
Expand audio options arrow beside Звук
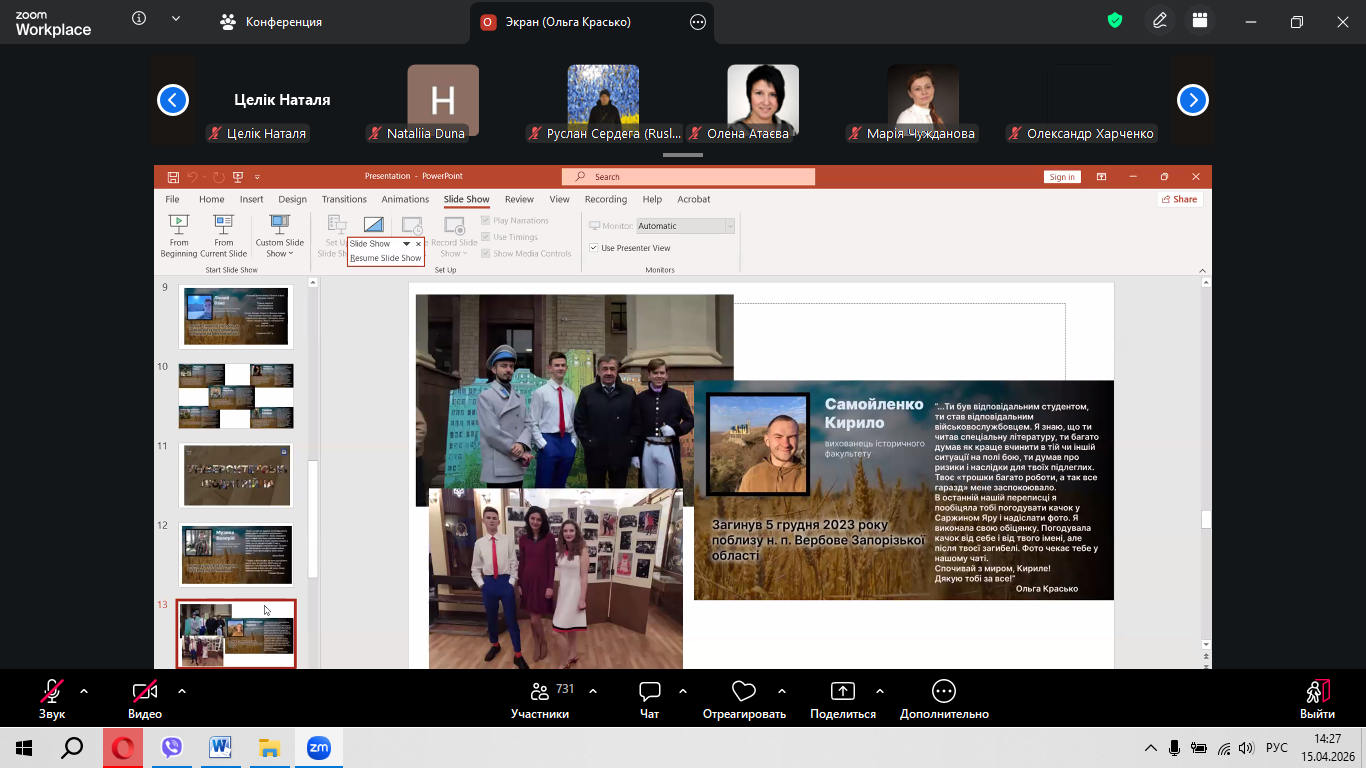pos(84,691)
